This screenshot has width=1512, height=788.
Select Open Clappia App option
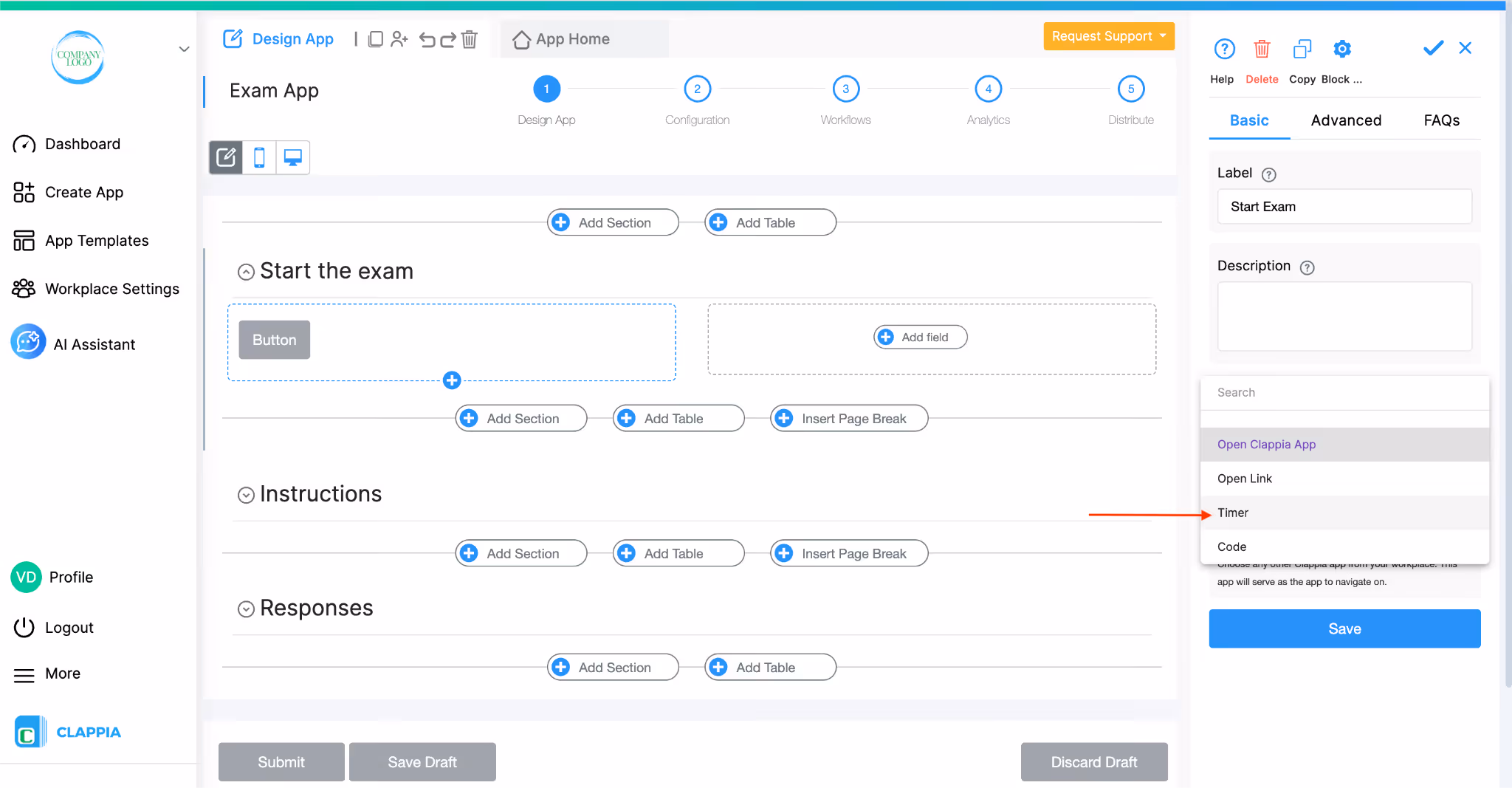tap(1344, 445)
